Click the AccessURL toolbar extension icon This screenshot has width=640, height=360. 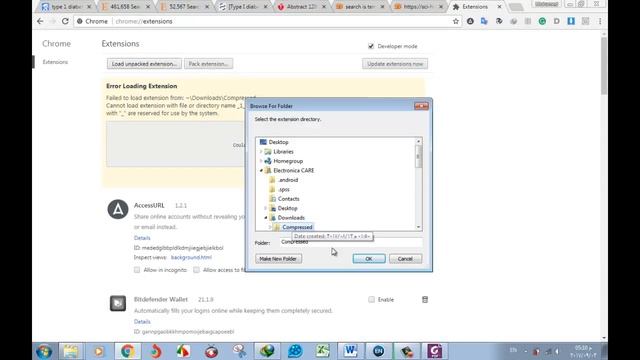point(470,21)
